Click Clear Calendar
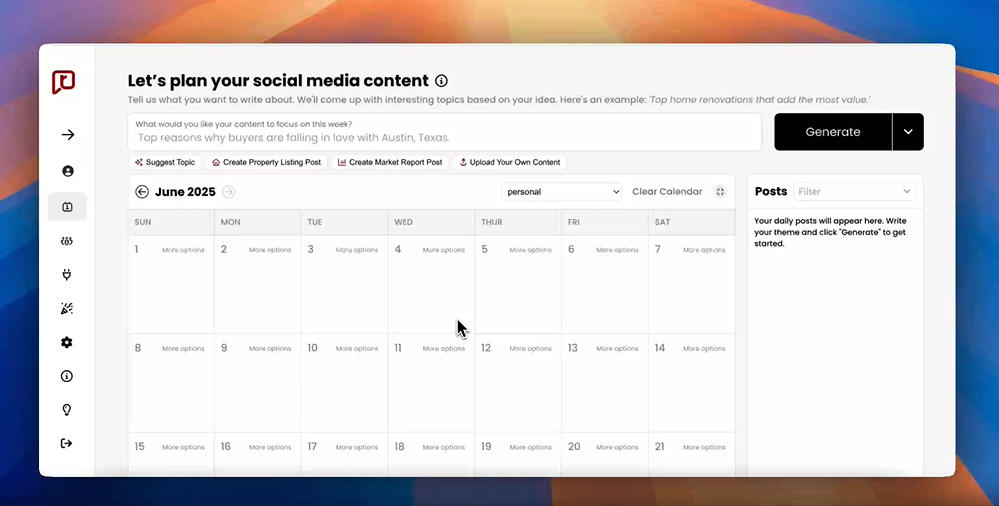 point(667,192)
